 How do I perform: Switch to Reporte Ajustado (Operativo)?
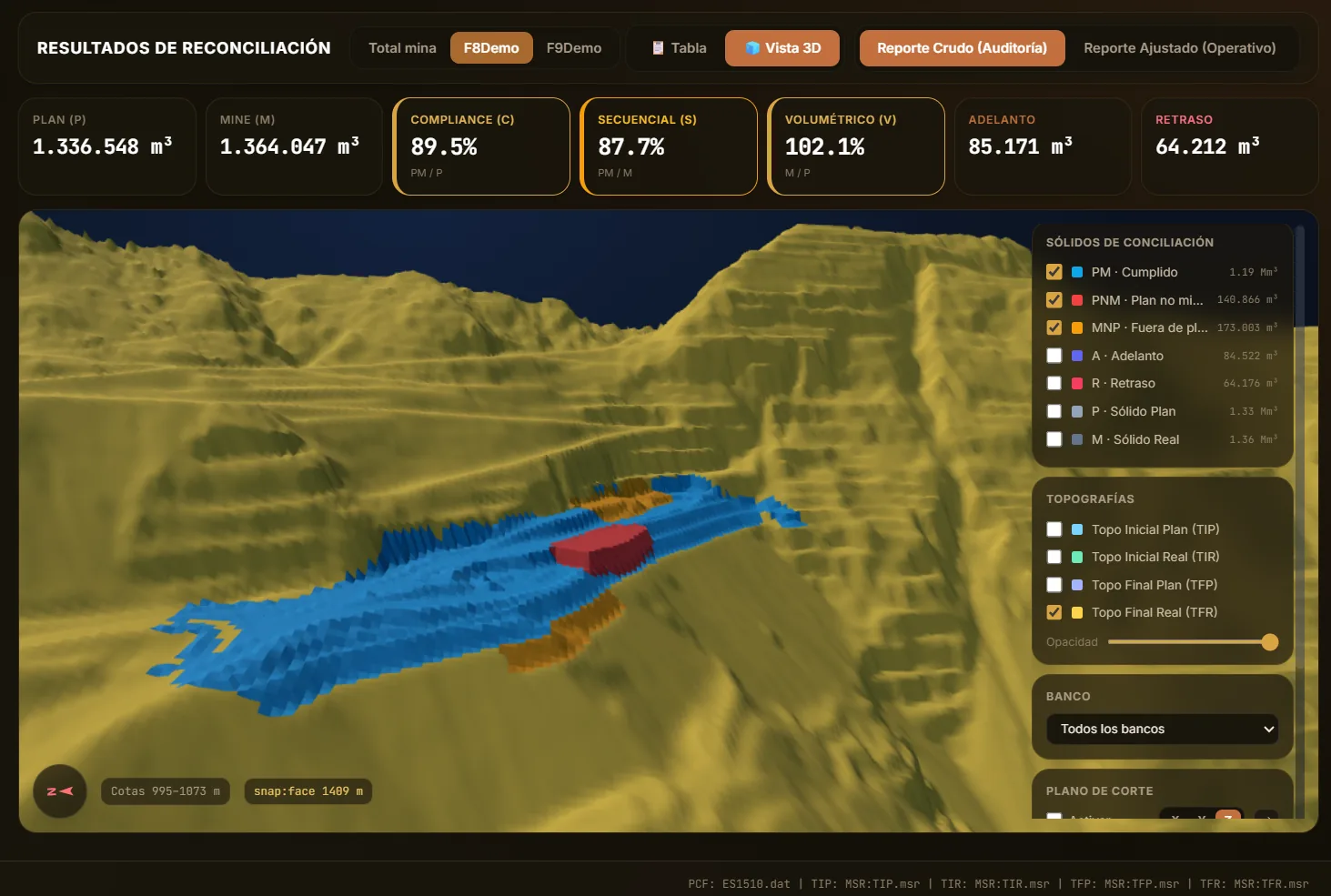coord(1180,48)
